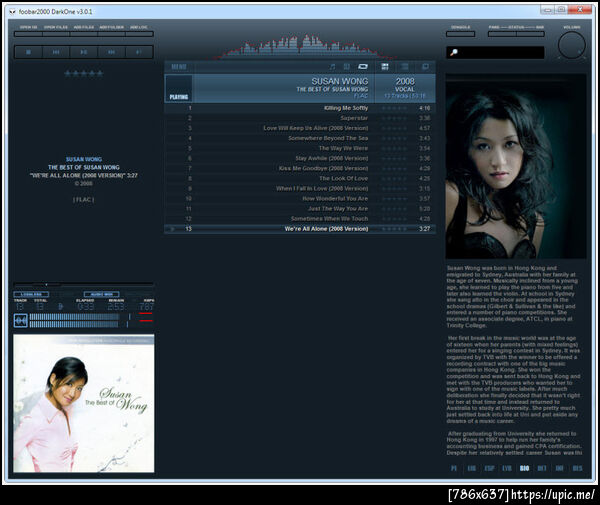This screenshot has height=505, width=600.
Task: Select track 2 Superstar
Action: click(300, 118)
